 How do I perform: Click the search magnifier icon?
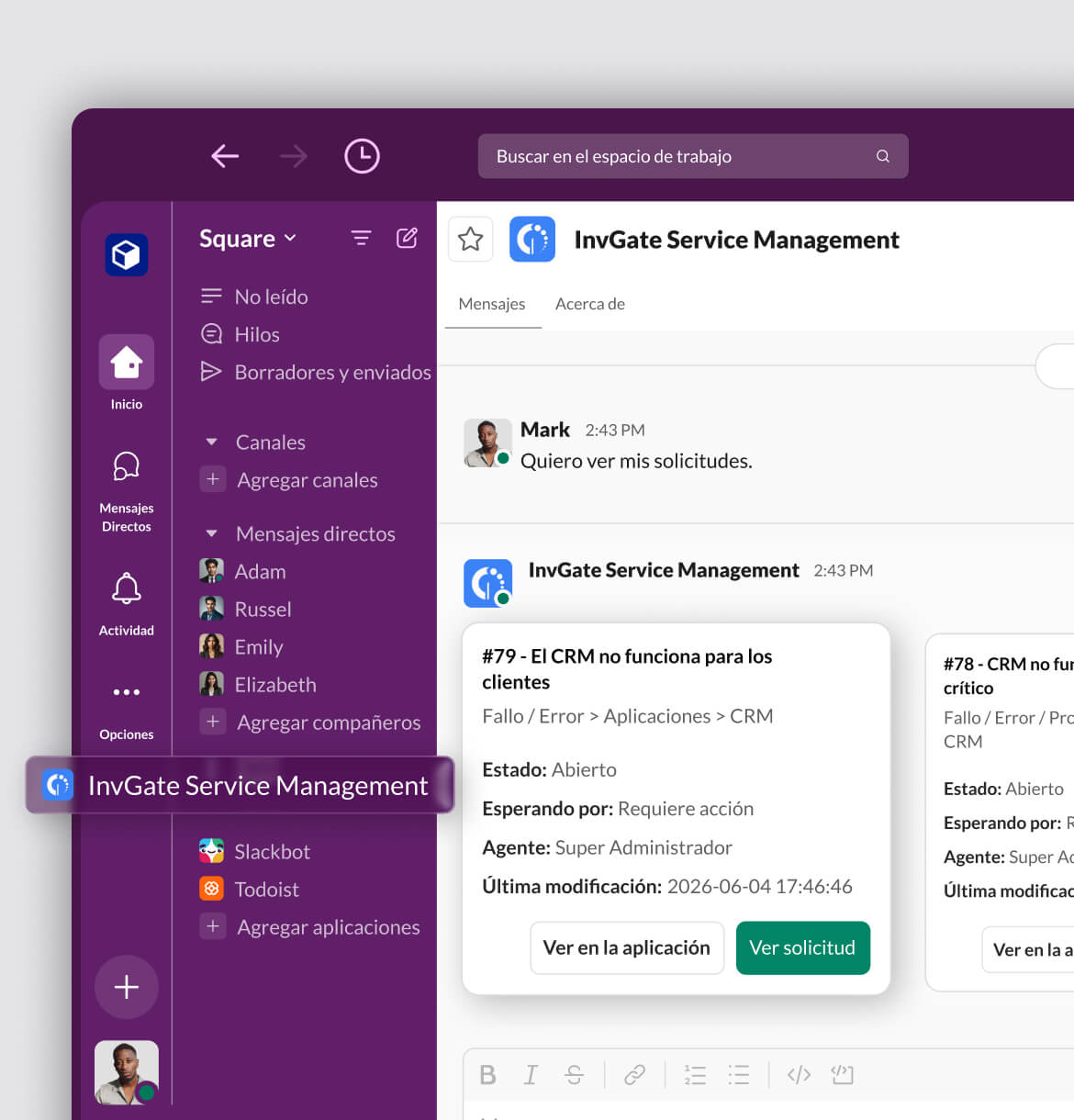click(x=883, y=156)
